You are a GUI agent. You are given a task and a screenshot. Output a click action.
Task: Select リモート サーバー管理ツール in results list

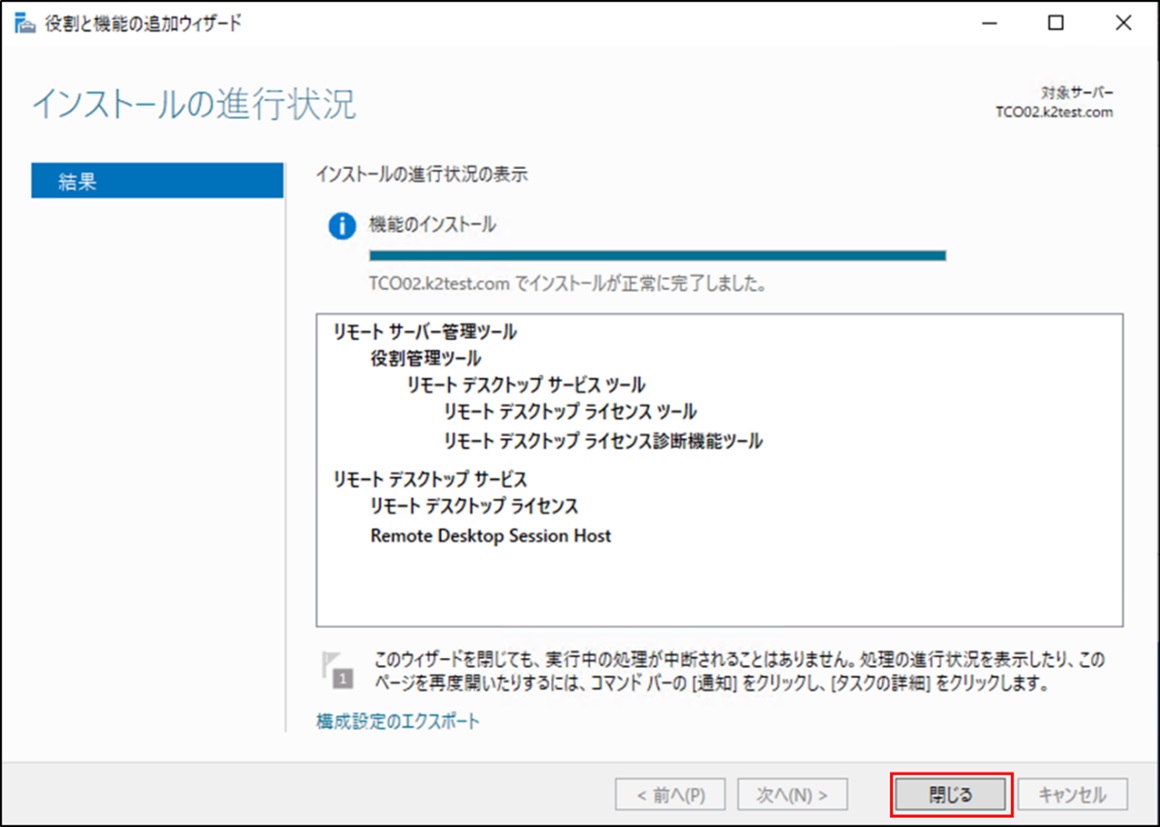[x=425, y=332]
